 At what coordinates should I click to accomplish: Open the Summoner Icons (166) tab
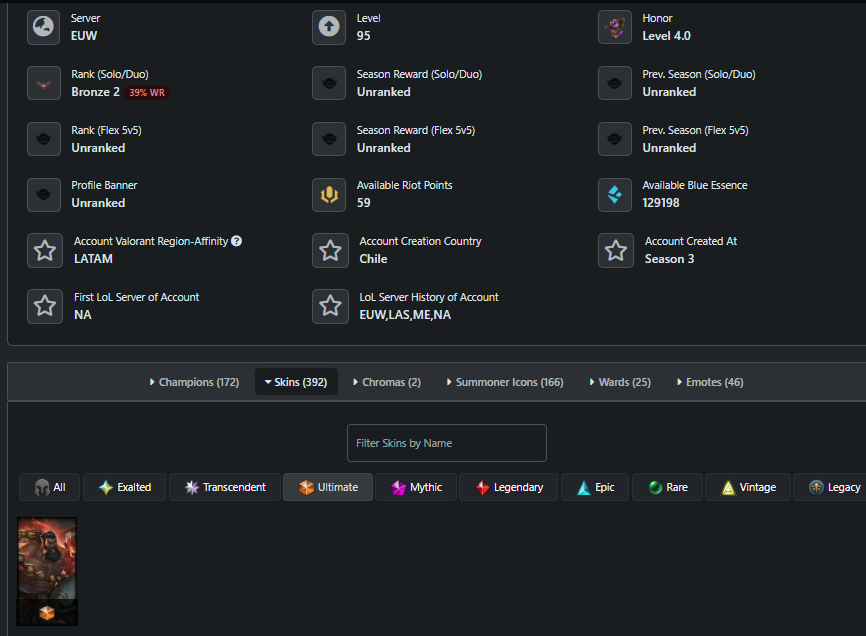click(x=505, y=382)
